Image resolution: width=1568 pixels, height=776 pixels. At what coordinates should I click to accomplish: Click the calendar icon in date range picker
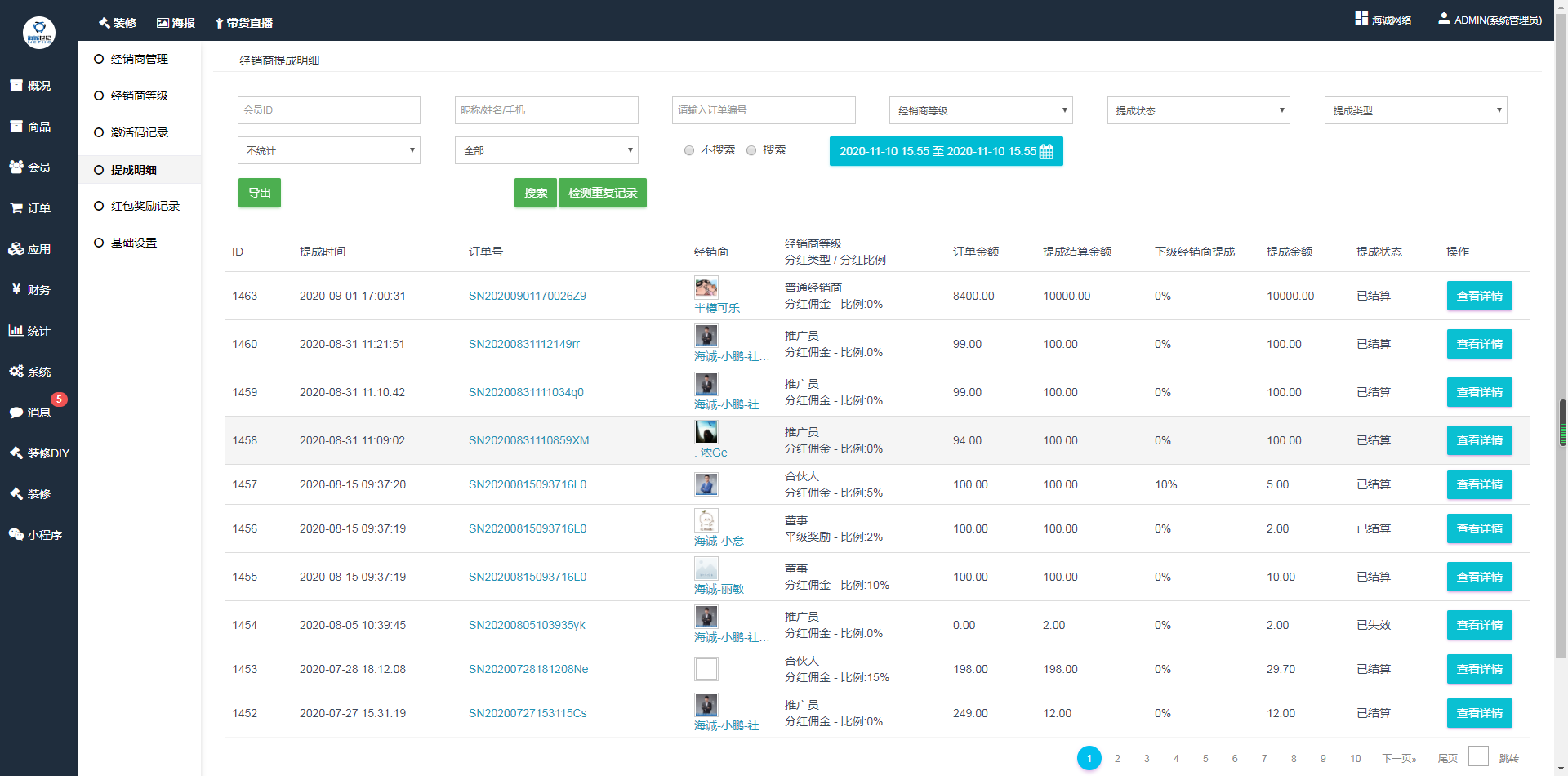coord(1046,152)
